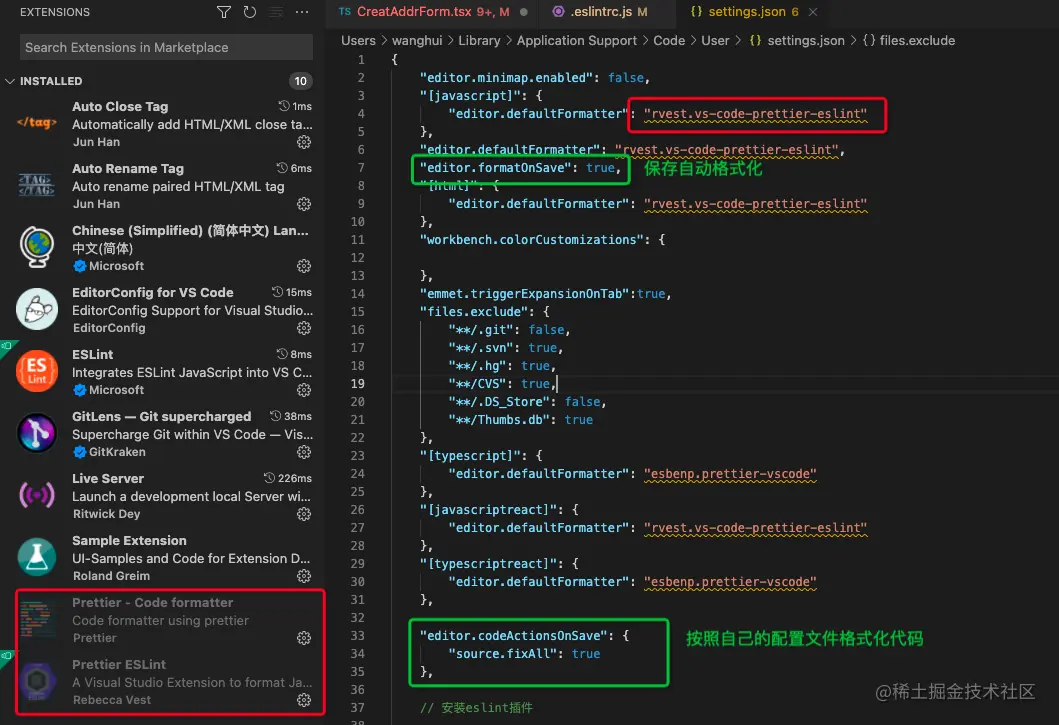Screen dimensions: 1059x725
Task: Open Prettier ESLint manage gear
Action: coord(304,700)
